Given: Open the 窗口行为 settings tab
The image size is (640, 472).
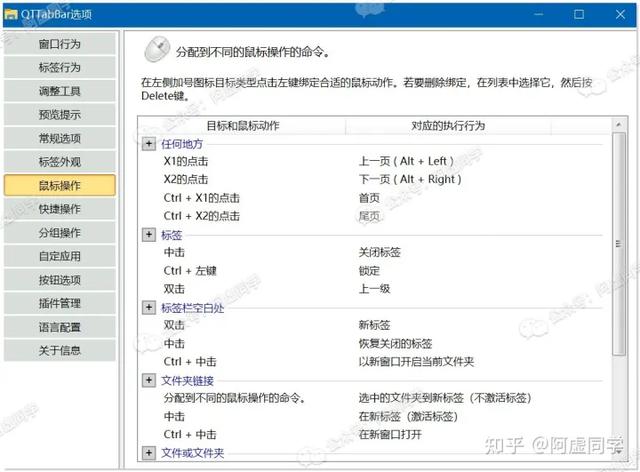Looking at the screenshot, I should click(x=60, y=44).
